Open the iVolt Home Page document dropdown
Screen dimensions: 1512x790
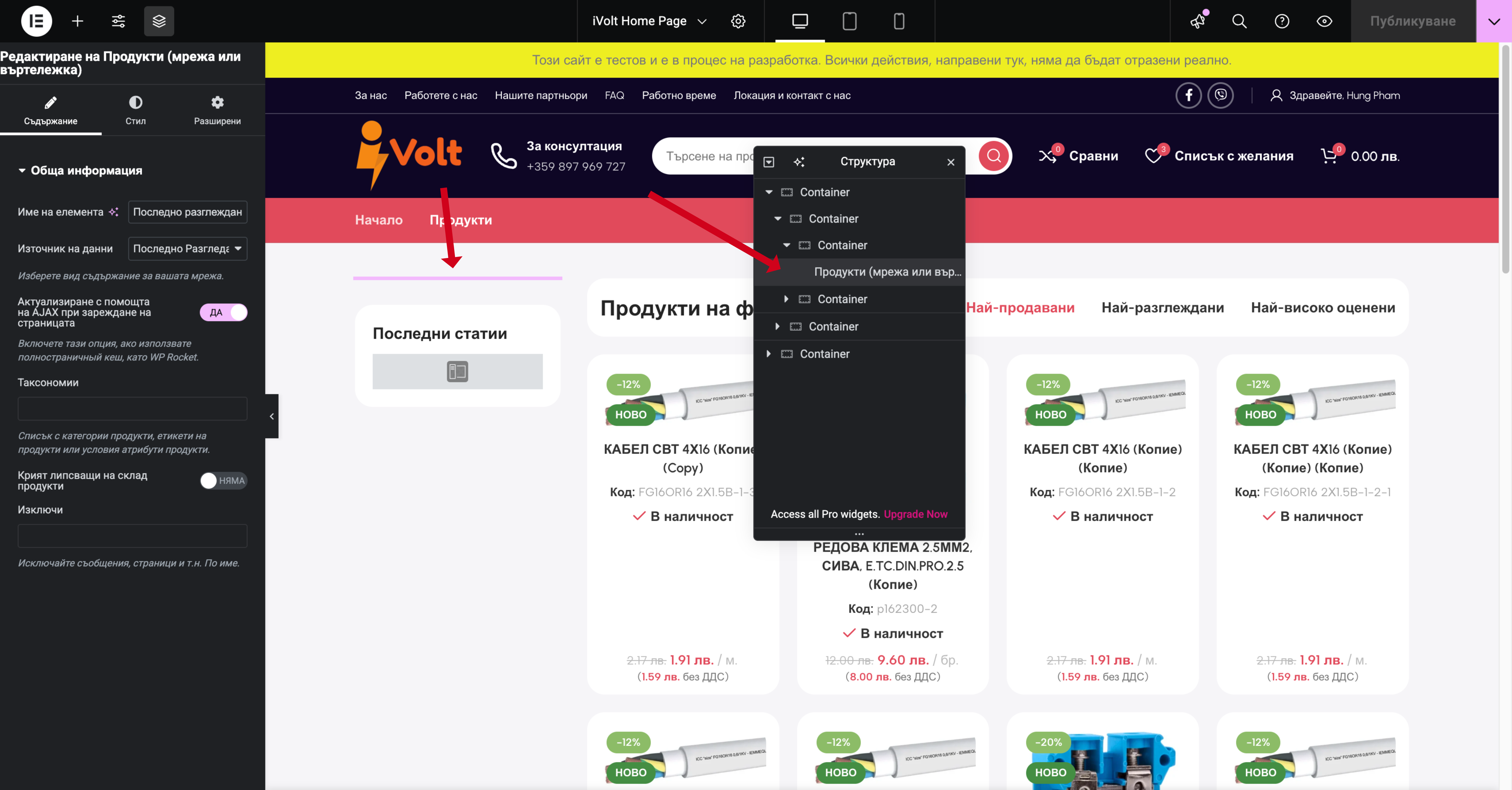(650, 21)
